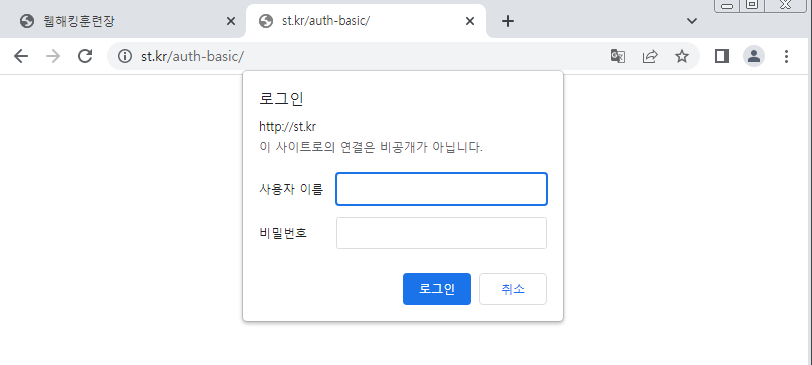Focus the 사용자 이름 input field

click(x=441, y=189)
